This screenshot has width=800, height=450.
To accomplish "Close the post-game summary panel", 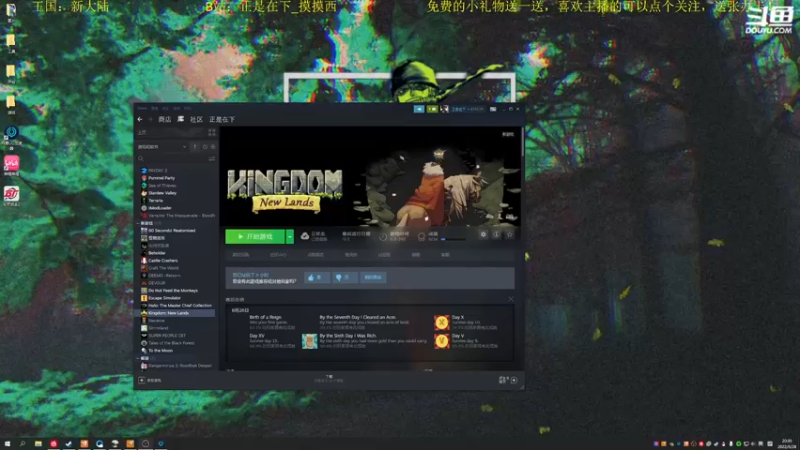I will pos(511,299).
